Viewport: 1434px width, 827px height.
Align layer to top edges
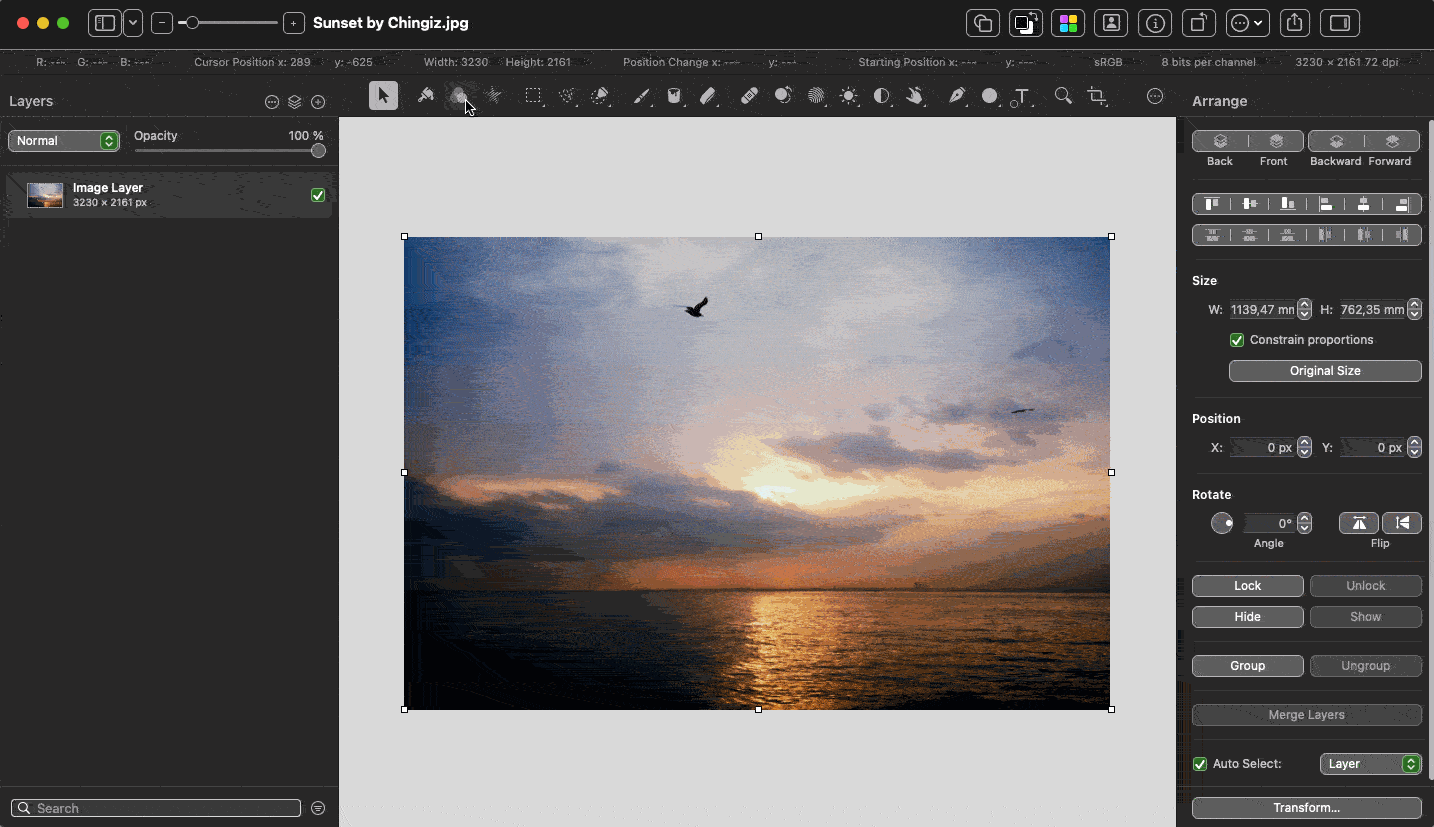pyautogui.click(x=1212, y=204)
